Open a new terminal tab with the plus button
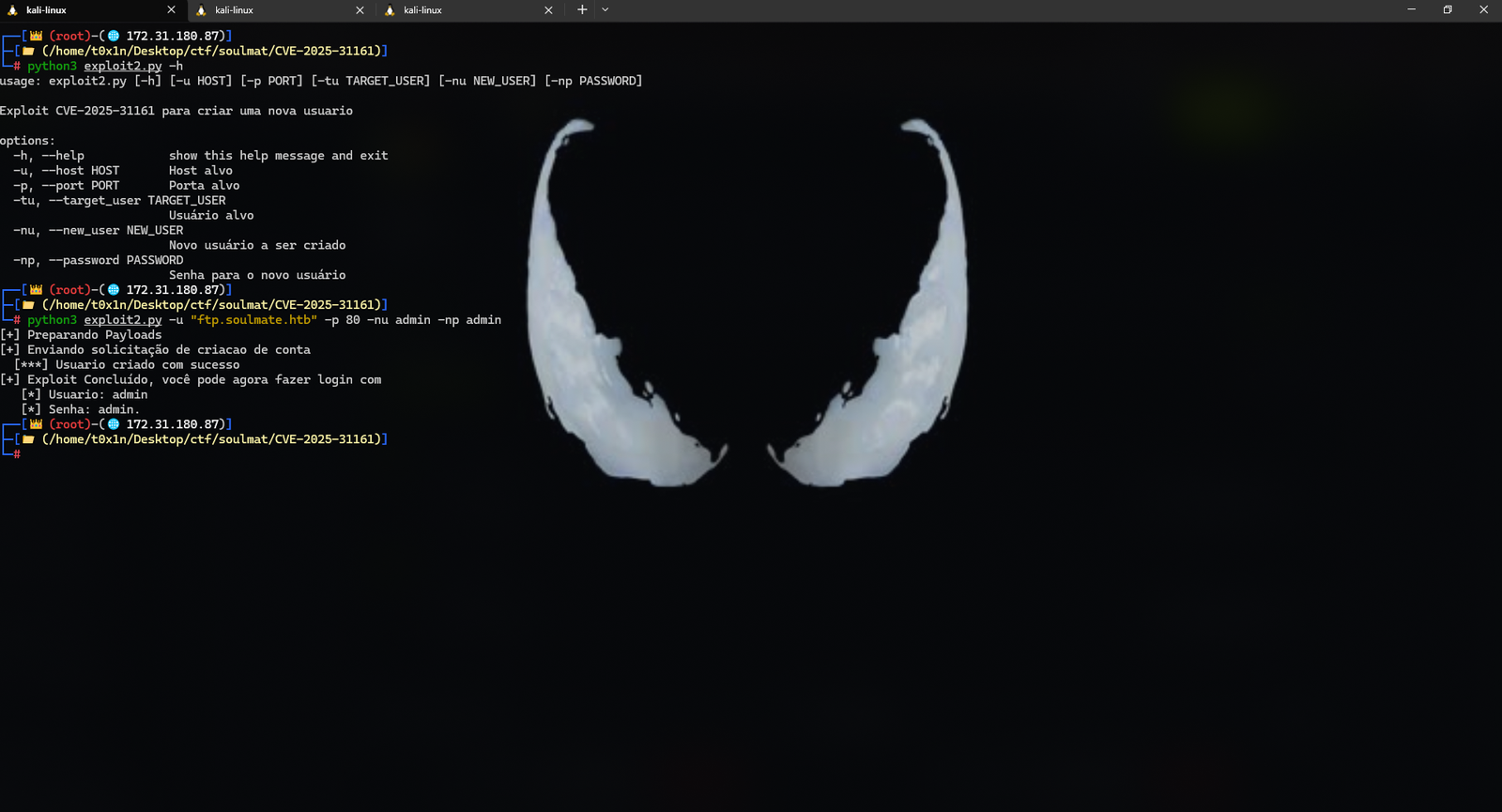The width and height of the screenshot is (1502, 812). point(582,9)
